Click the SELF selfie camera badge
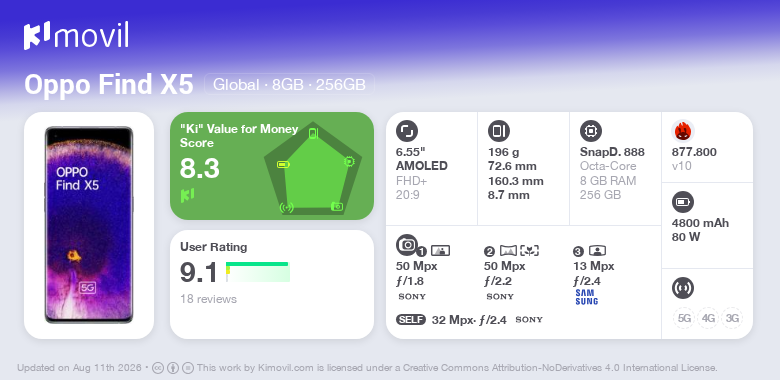This screenshot has width=780, height=380. click(411, 319)
